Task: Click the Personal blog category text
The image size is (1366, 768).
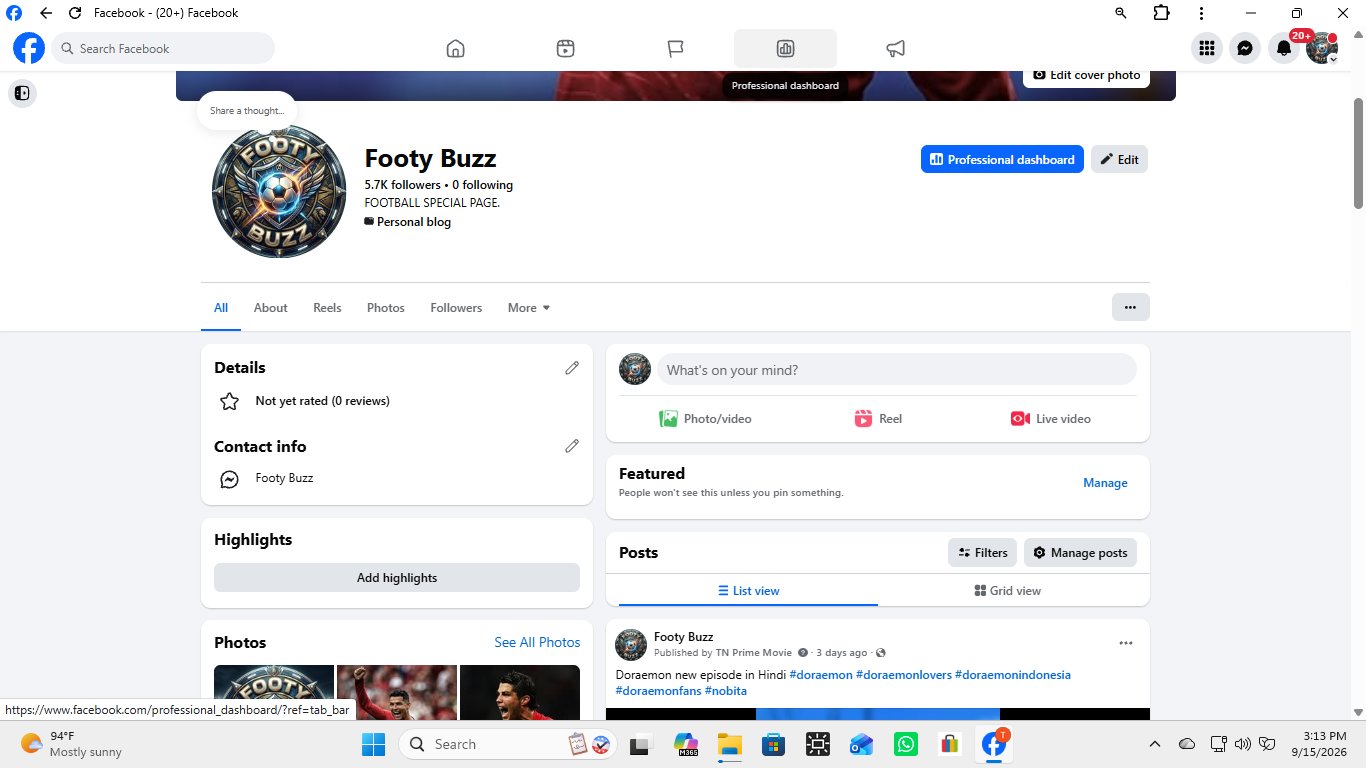Action: (414, 222)
